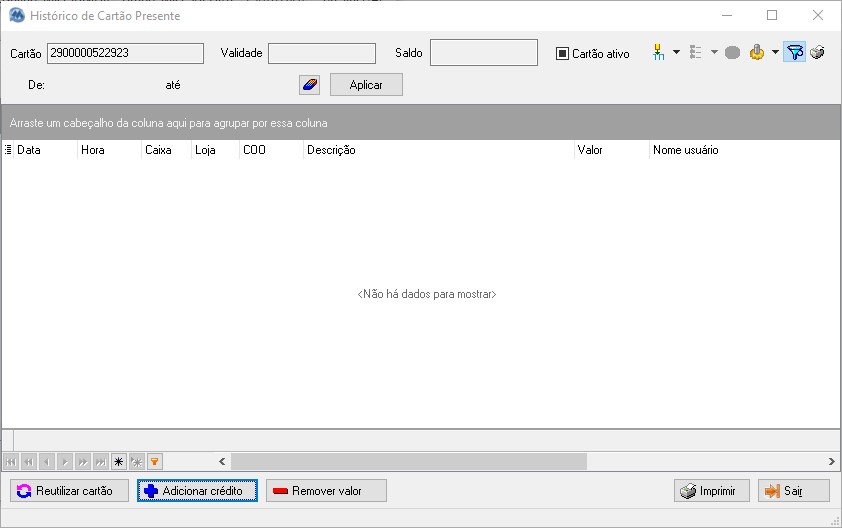Image resolution: width=842 pixels, height=528 pixels.
Task: Click the application logo in title bar
Action: 17,16
